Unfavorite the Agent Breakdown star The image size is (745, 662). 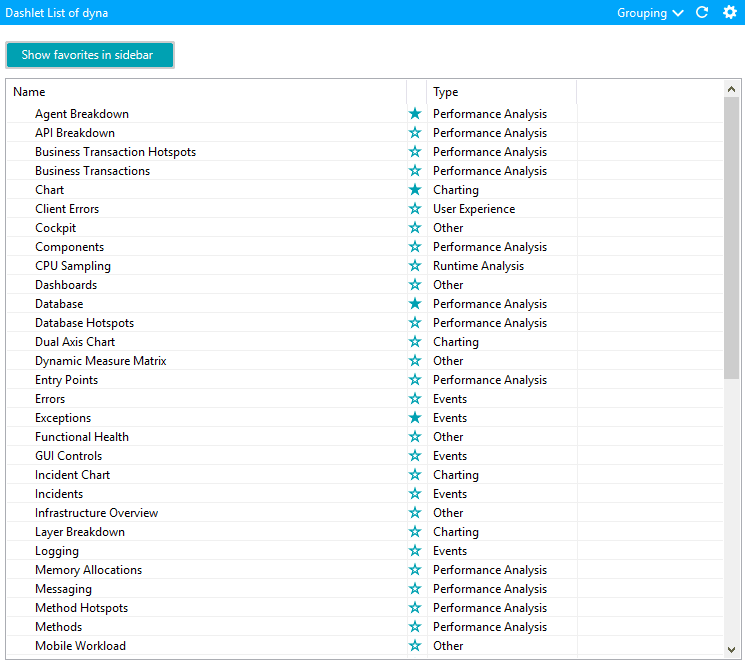(x=415, y=114)
